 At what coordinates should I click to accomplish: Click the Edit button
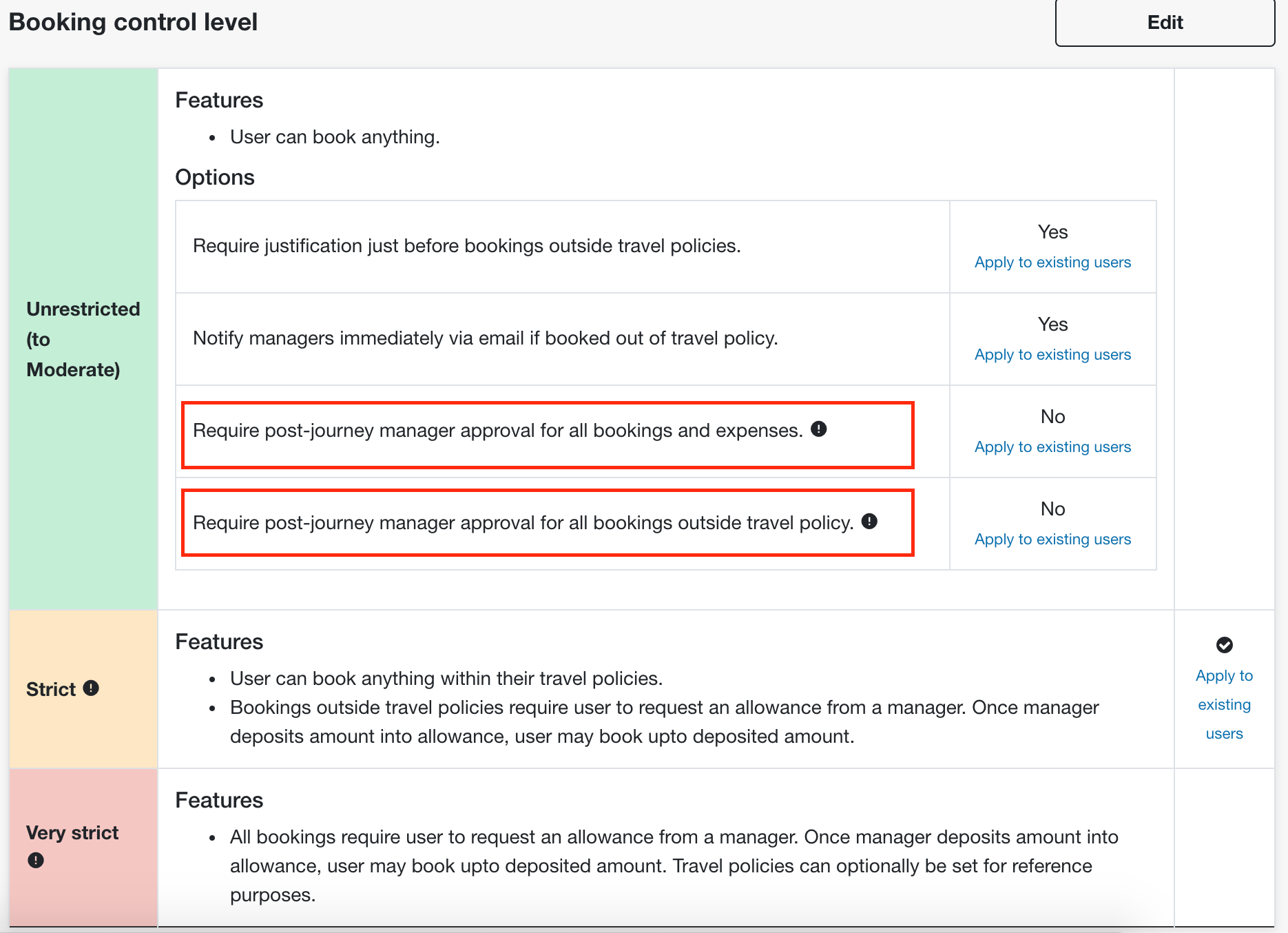(x=1165, y=23)
